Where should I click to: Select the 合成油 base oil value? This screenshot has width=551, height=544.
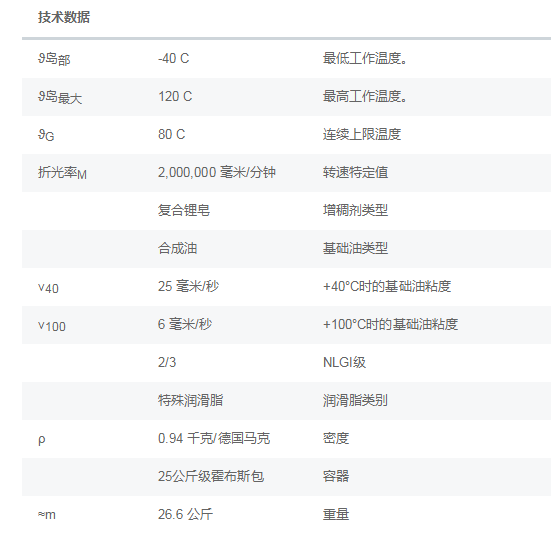coord(177,248)
